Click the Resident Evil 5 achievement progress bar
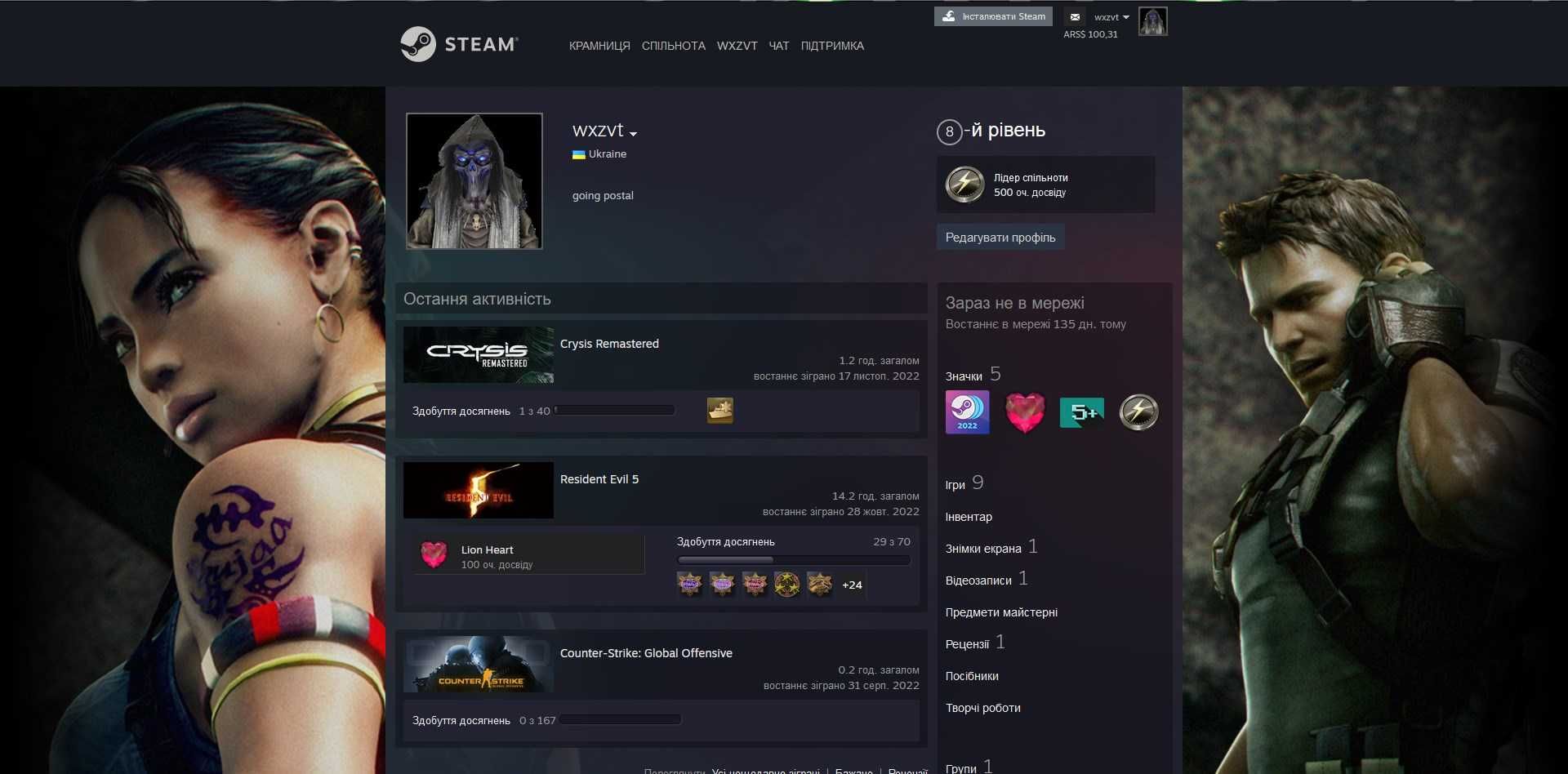 794,560
